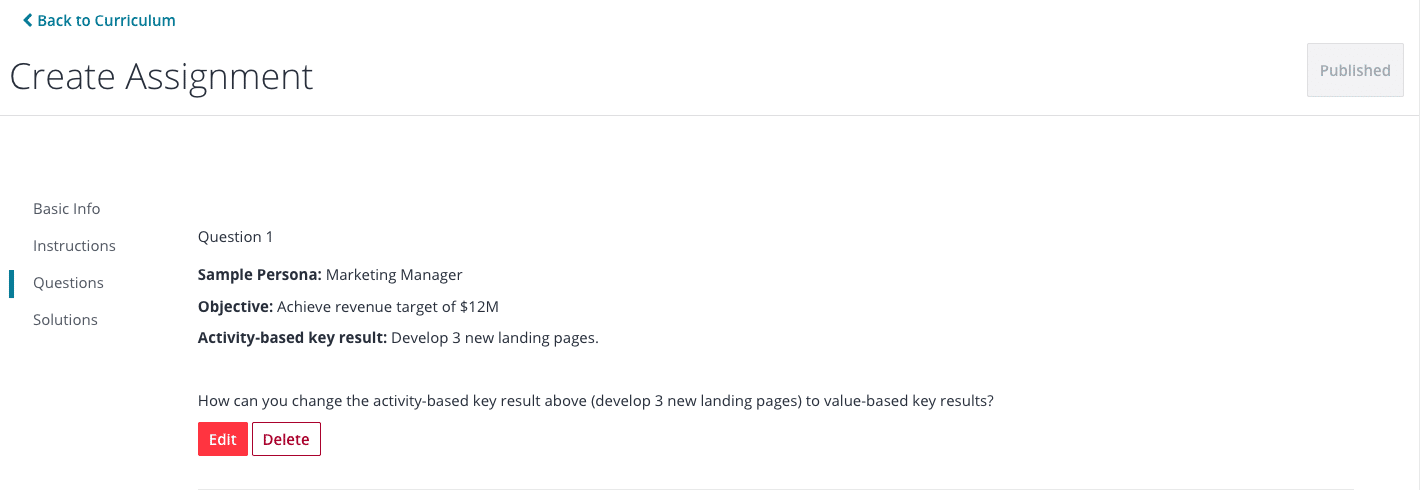Click the bold Sample Persona label
1420x490 pixels.
point(260,275)
